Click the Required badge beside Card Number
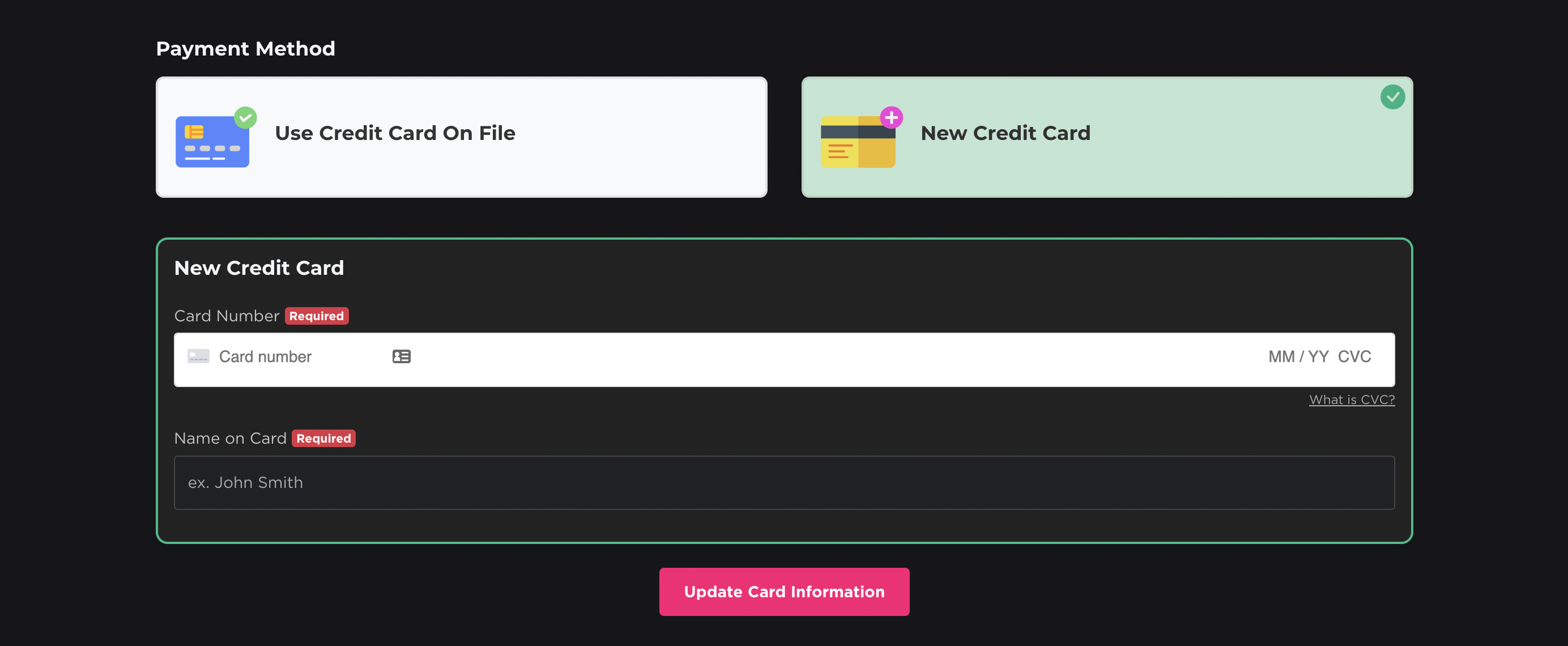This screenshot has height=646, width=1568. click(x=317, y=316)
